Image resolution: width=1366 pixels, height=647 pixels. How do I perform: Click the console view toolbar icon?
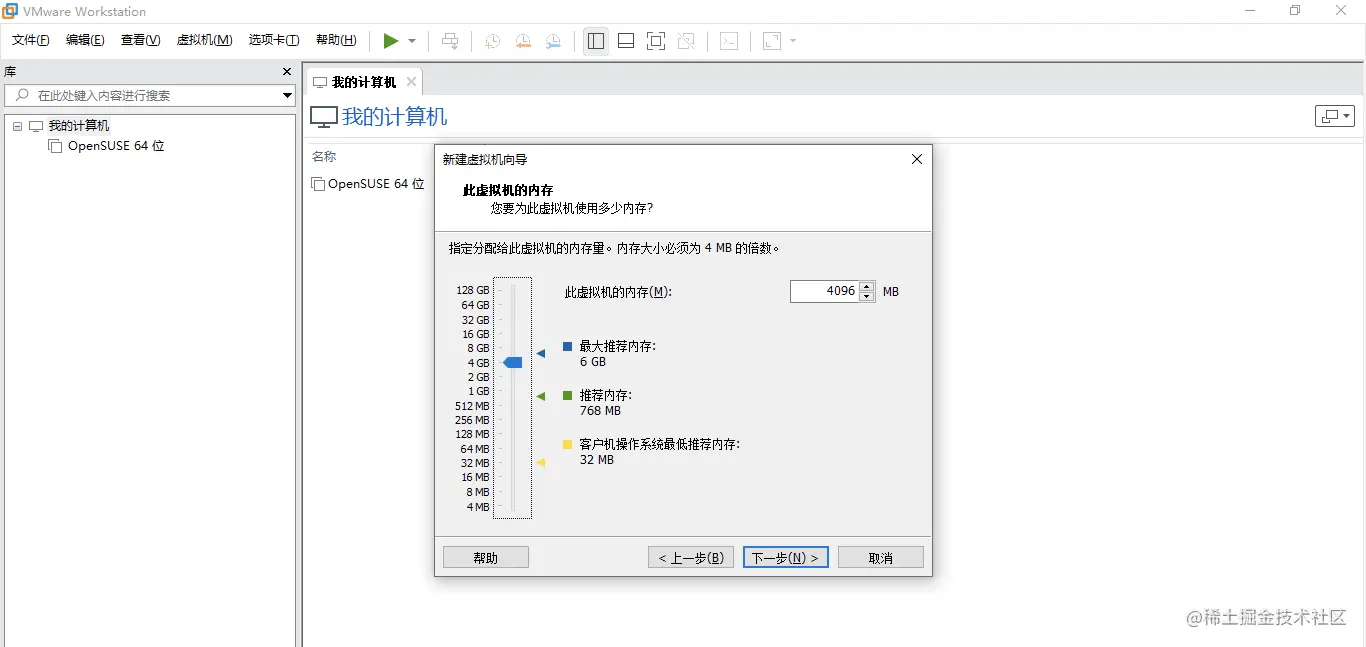730,41
